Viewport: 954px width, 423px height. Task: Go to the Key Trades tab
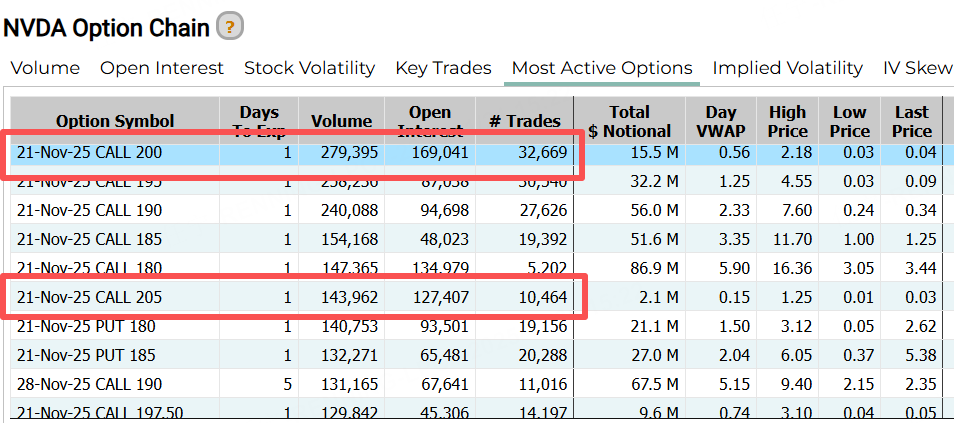click(443, 68)
